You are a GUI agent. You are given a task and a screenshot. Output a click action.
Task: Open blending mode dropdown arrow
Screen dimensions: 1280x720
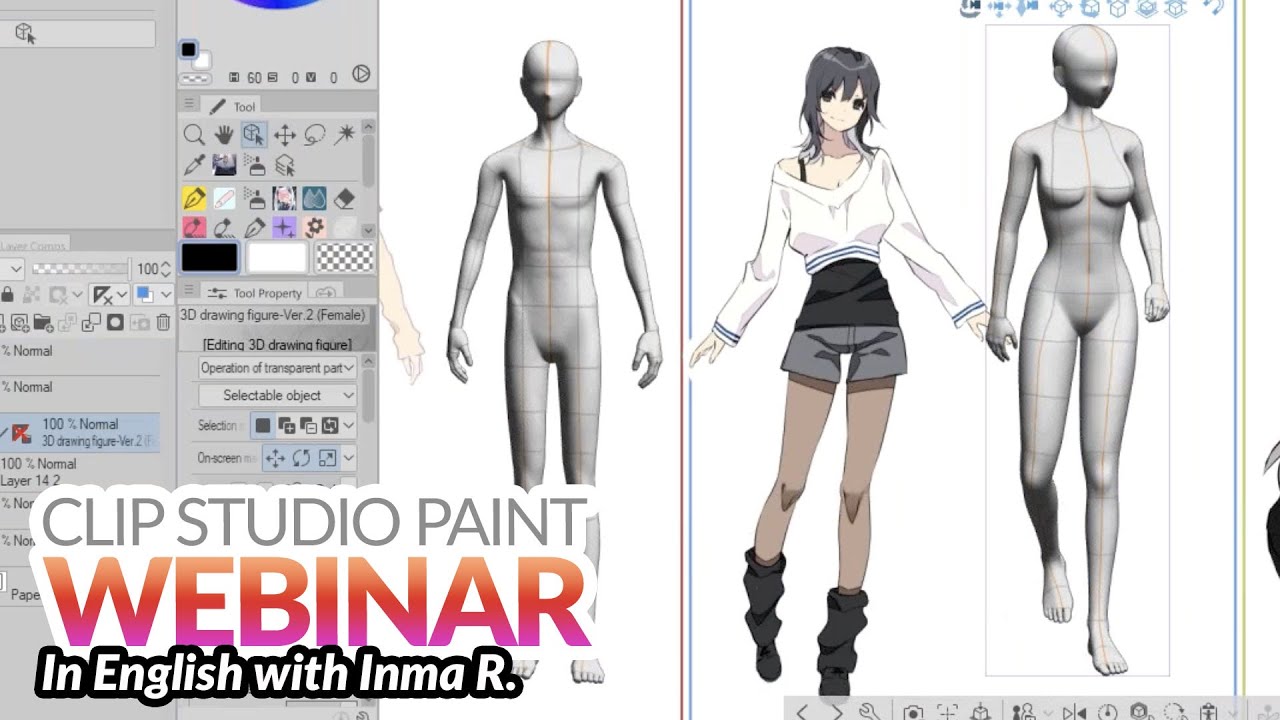tap(15, 269)
